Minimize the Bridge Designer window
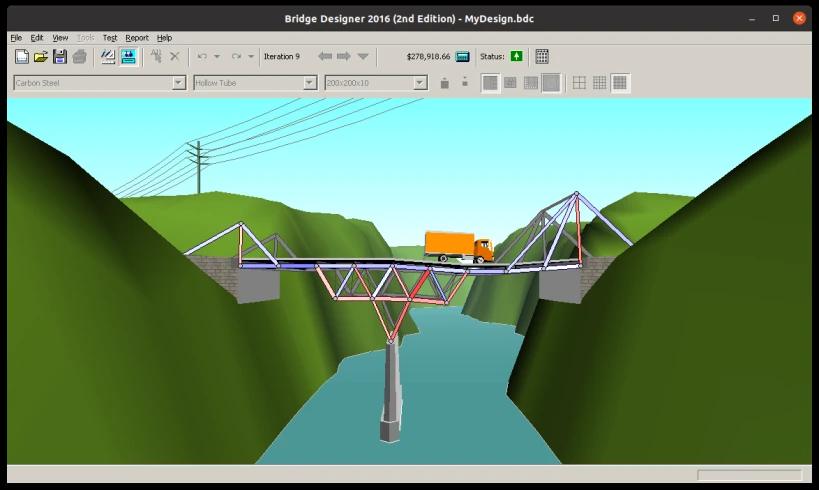Image resolution: width=819 pixels, height=490 pixels. tap(752, 18)
